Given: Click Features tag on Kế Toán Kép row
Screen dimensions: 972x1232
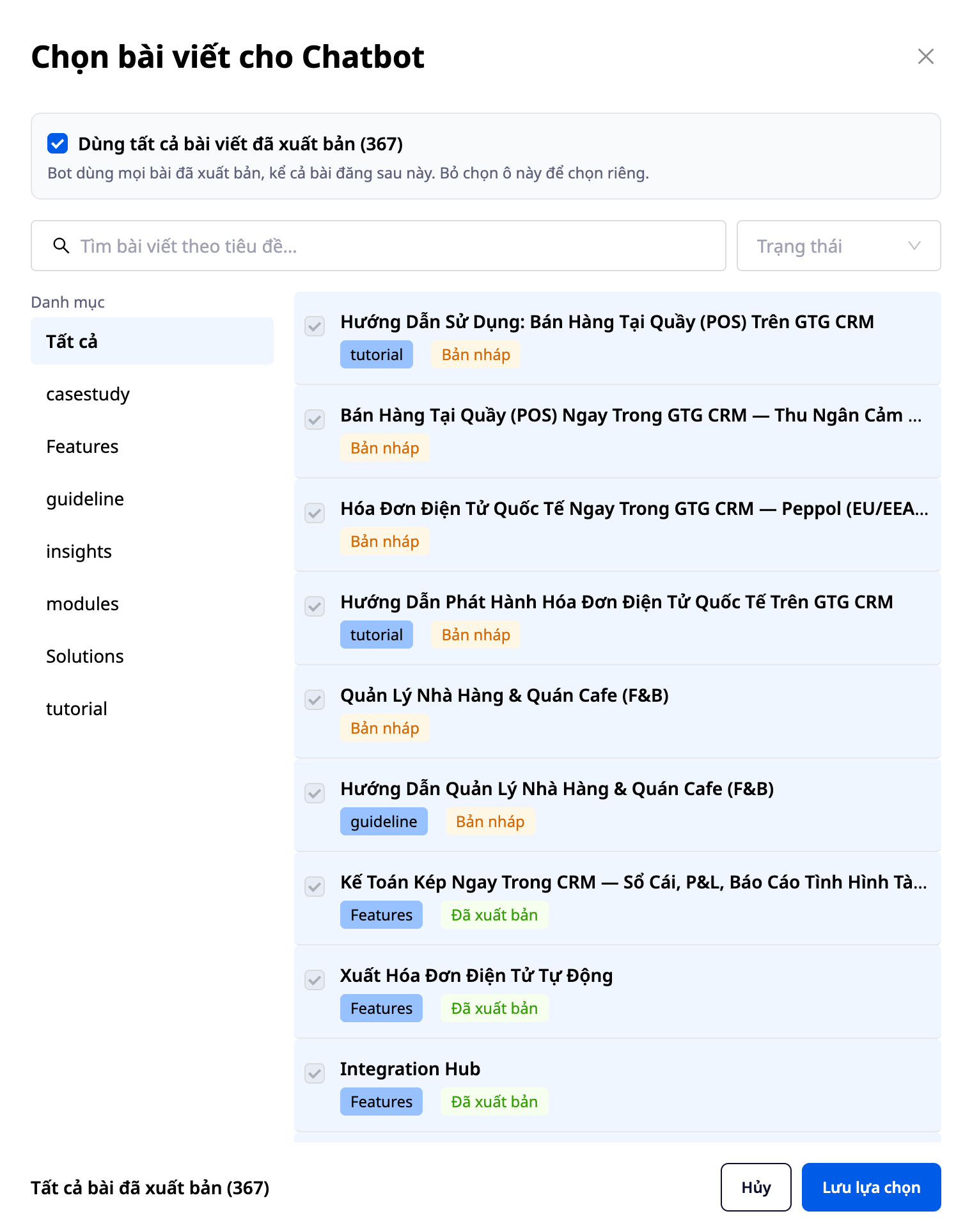Looking at the screenshot, I should tap(381, 915).
